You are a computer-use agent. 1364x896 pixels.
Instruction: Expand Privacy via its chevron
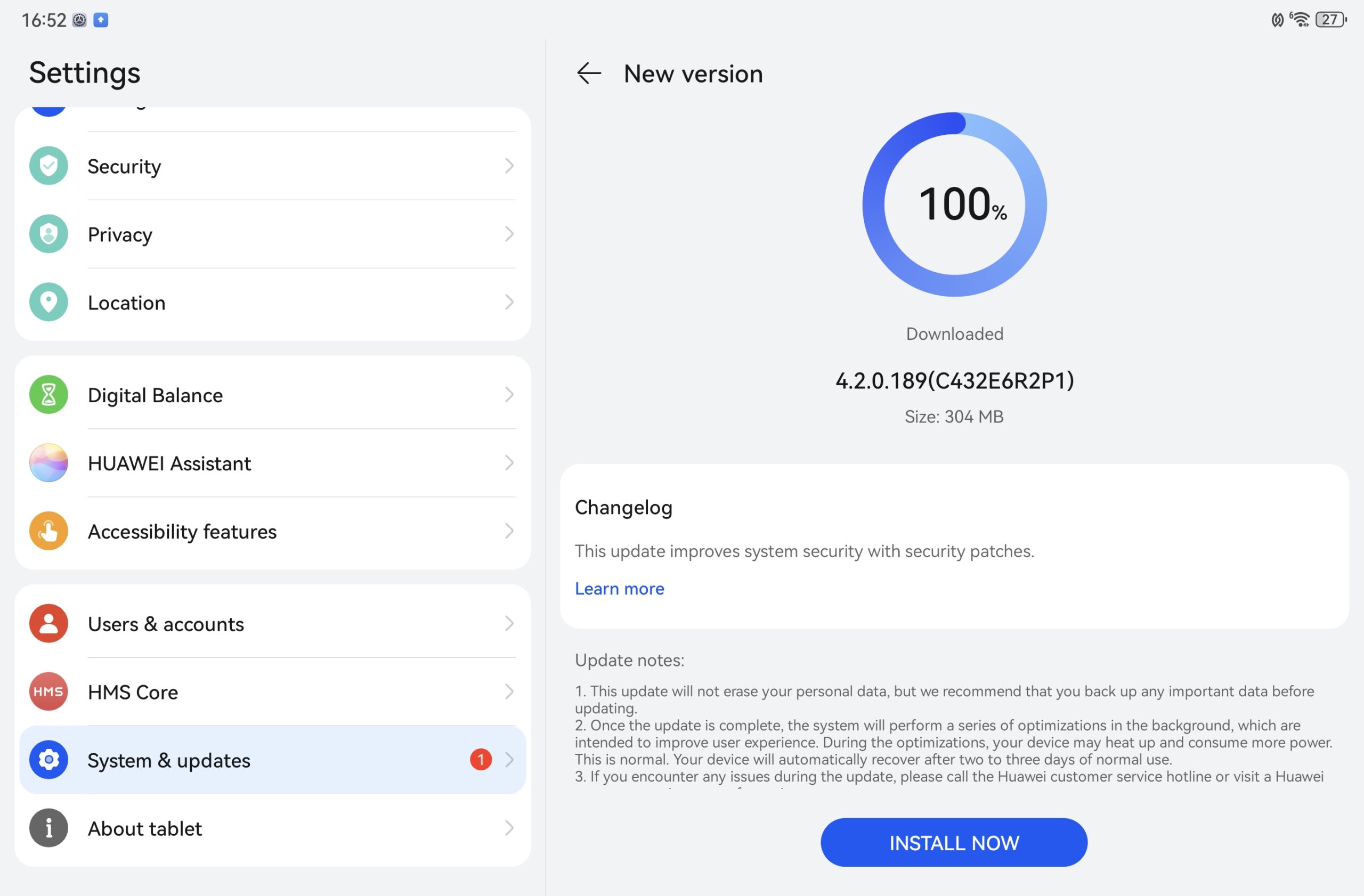[509, 234]
